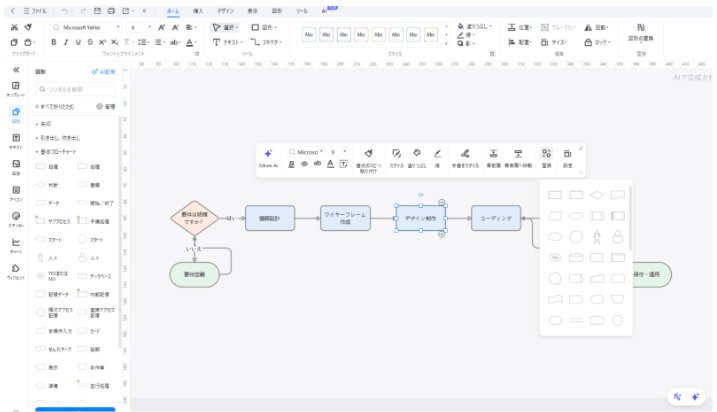Viewport: 717px width, 412px height.
Task: Click the 塗りつぶし fill icon
Action: pyautogui.click(x=417, y=156)
